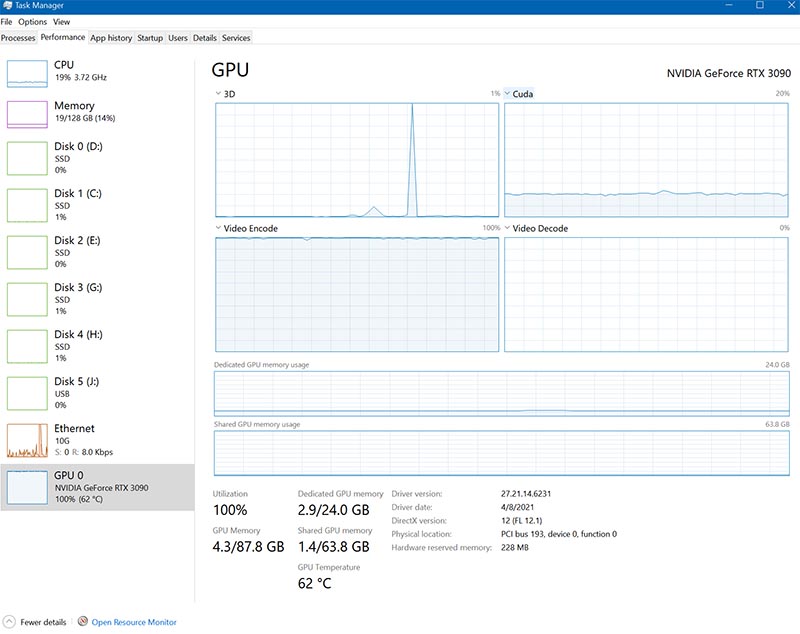800x634 pixels.
Task: Select Disk 3 (G:) in sidebar
Action: click(x=97, y=298)
